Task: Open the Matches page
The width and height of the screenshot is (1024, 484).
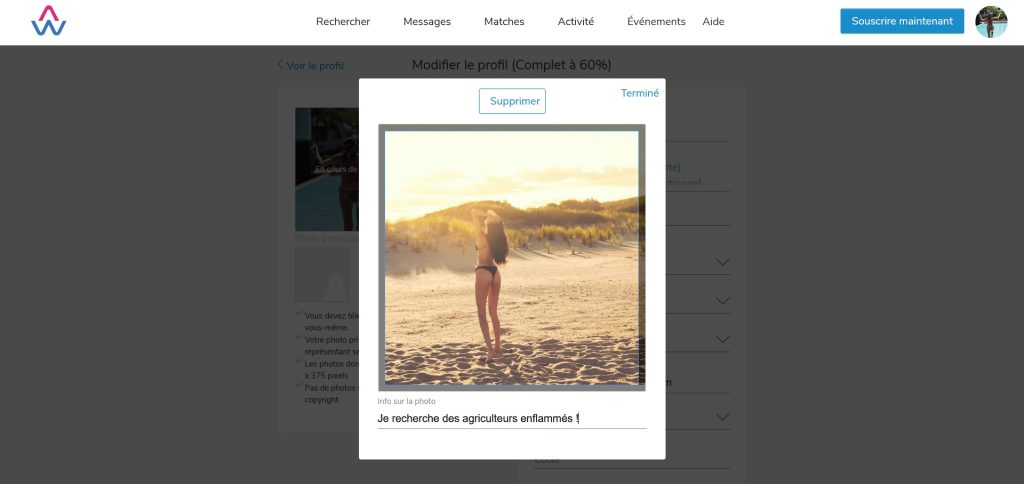Action: tap(504, 22)
